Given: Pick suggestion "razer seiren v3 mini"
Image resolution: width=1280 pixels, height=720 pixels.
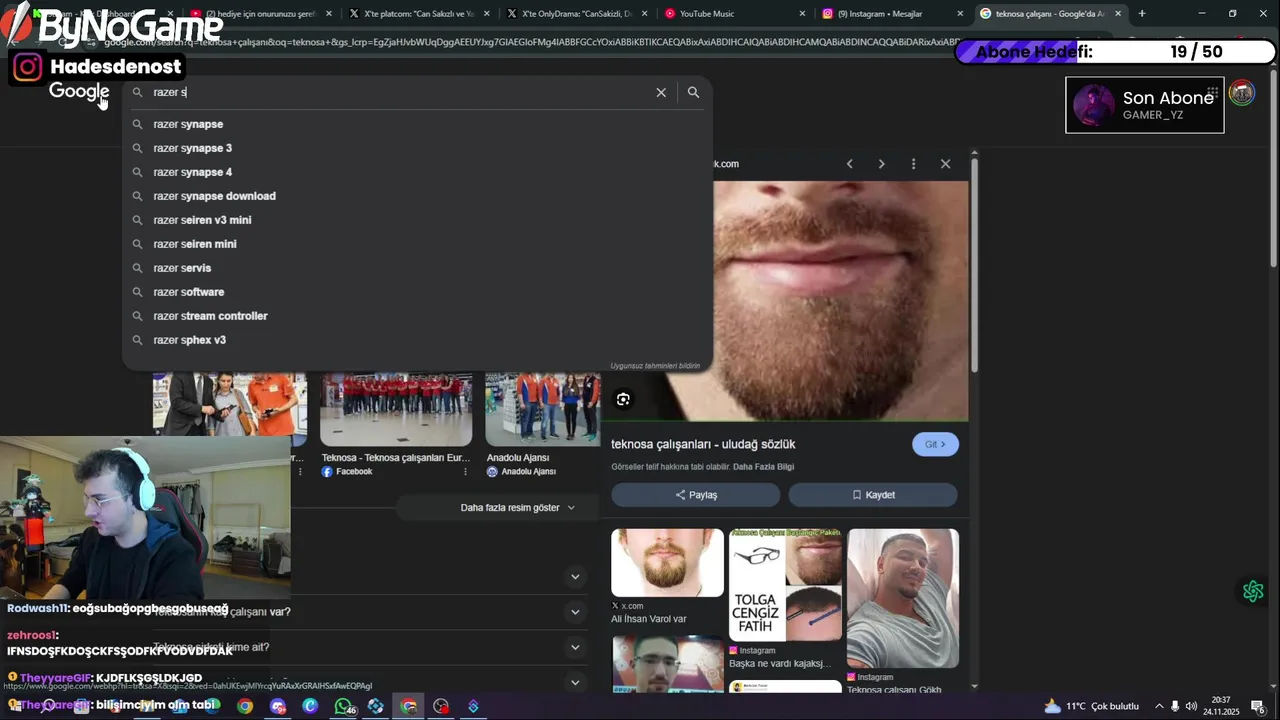Looking at the screenshot, I should click(x=417, y=220).
